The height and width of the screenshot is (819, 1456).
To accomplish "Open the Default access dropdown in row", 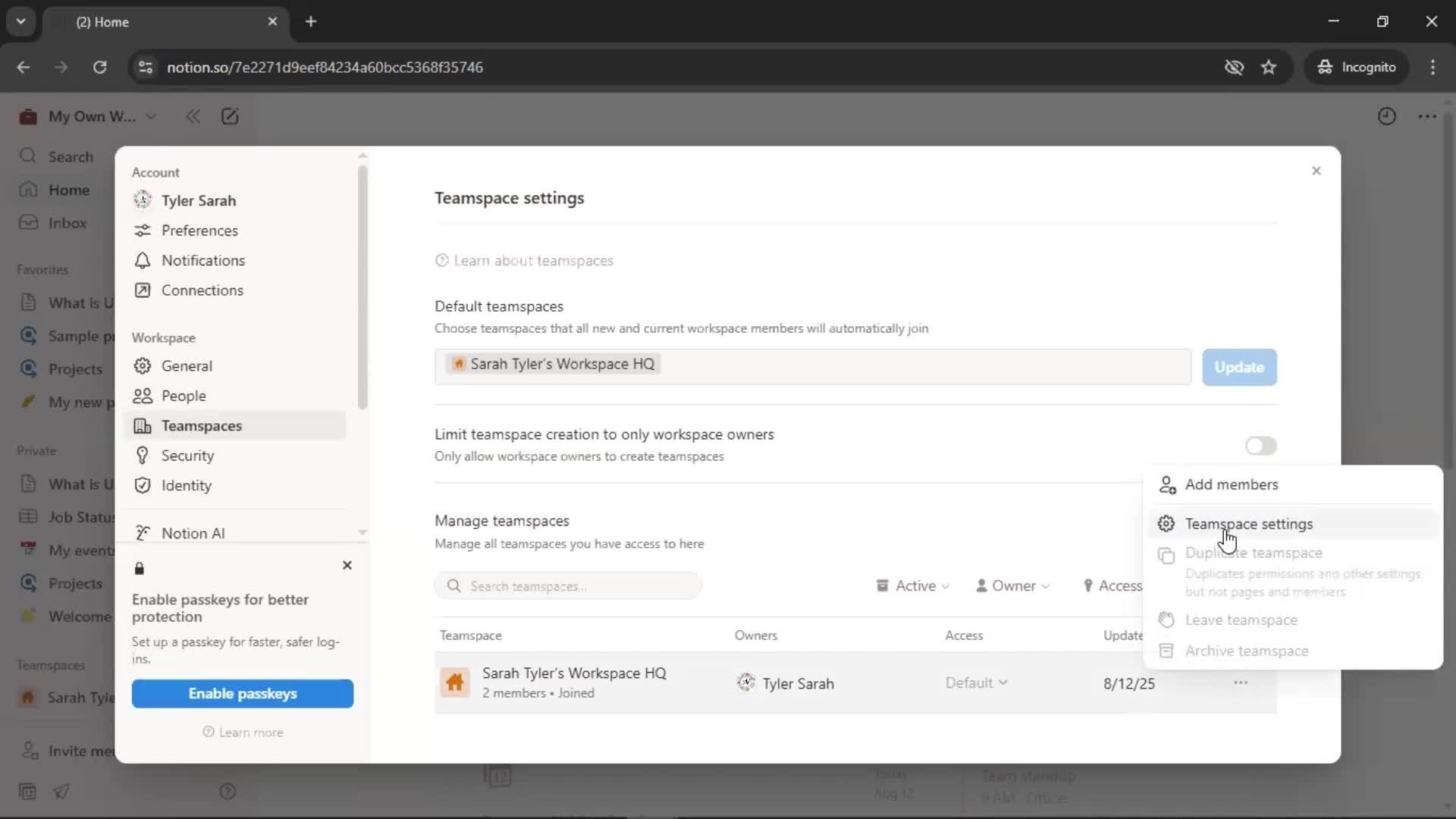I will point(976,682).
